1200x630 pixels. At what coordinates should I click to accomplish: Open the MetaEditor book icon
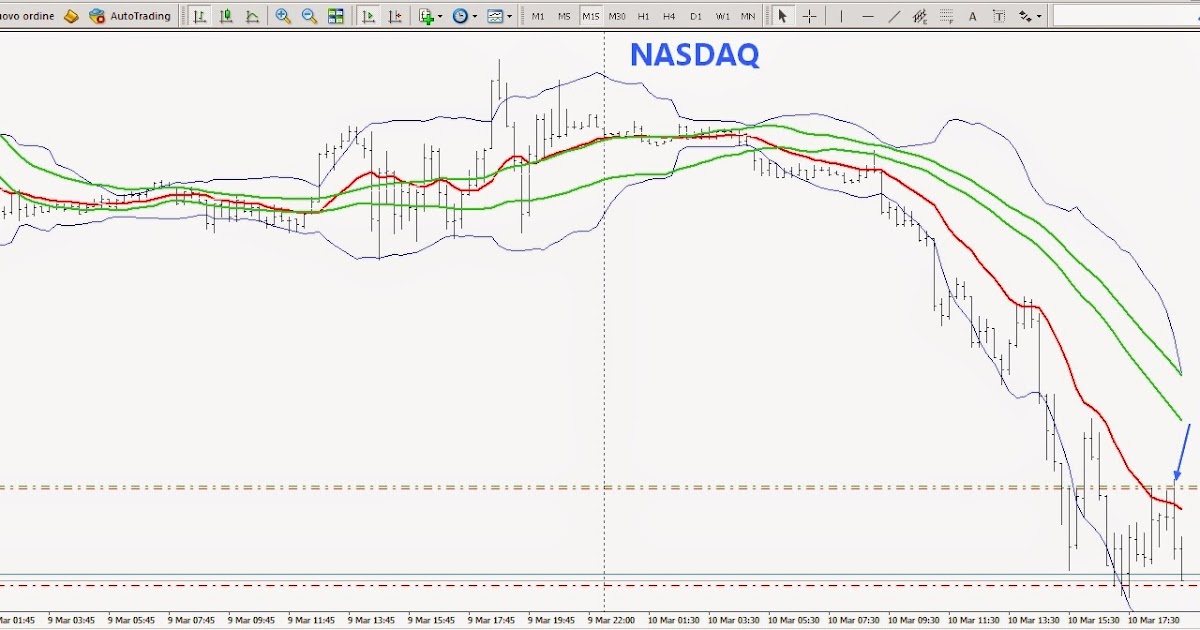click(71, 16)
